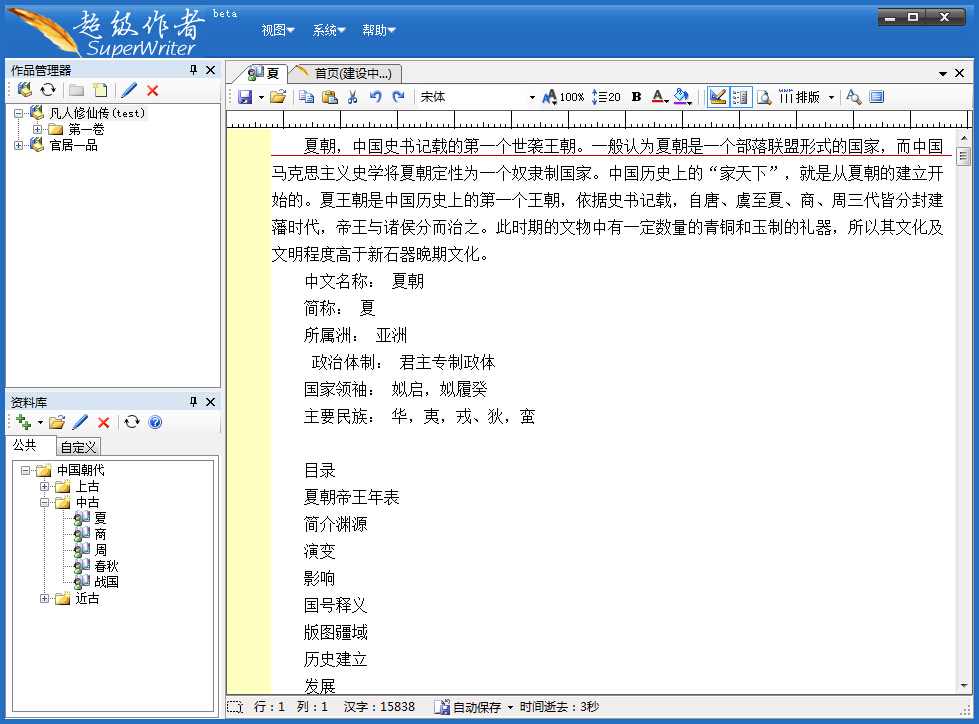The height and width of the screenshot is (724, 979).
Task: Switch to the 自定义 tab in 资料库
Action: click(78, 447)
